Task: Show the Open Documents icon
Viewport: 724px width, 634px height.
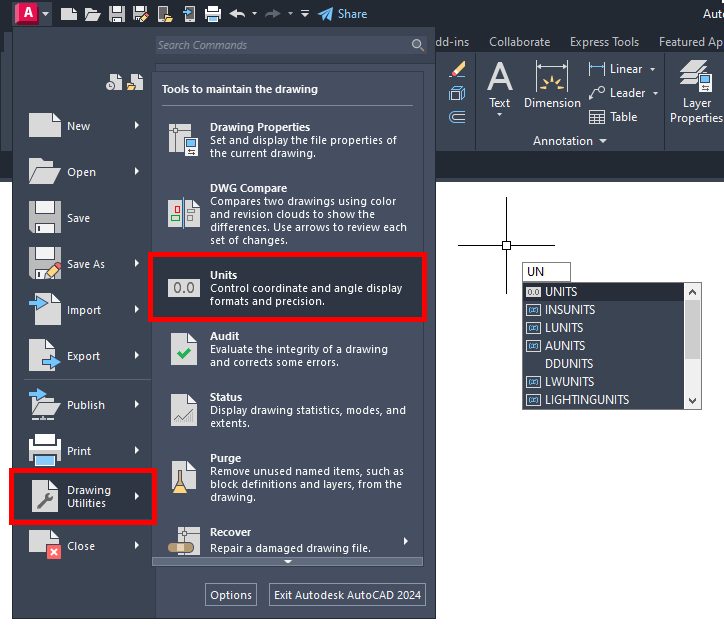Action: tap(135, 82)
